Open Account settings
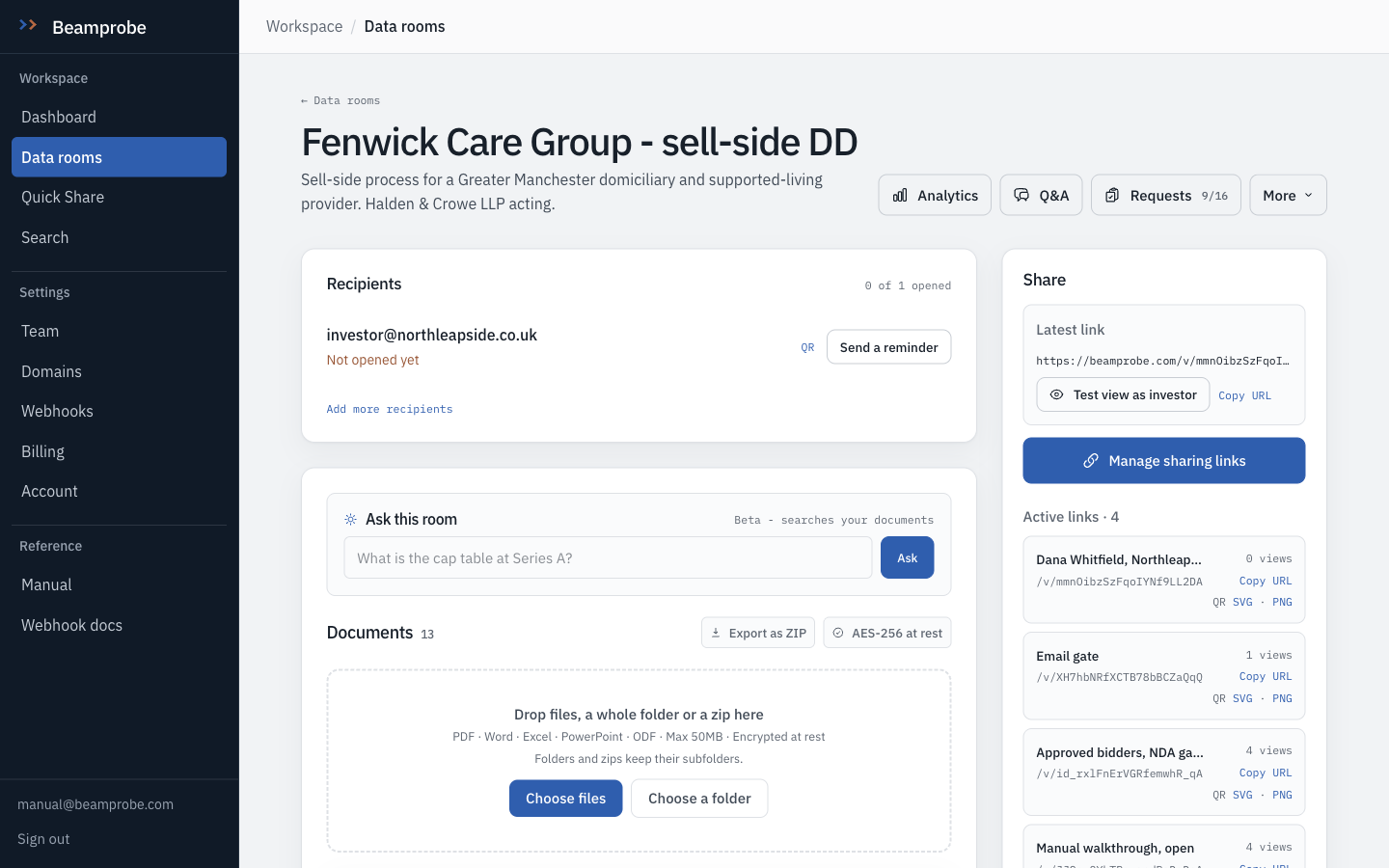The width and height of the screenshot is (1389, 868). (119, 491)
